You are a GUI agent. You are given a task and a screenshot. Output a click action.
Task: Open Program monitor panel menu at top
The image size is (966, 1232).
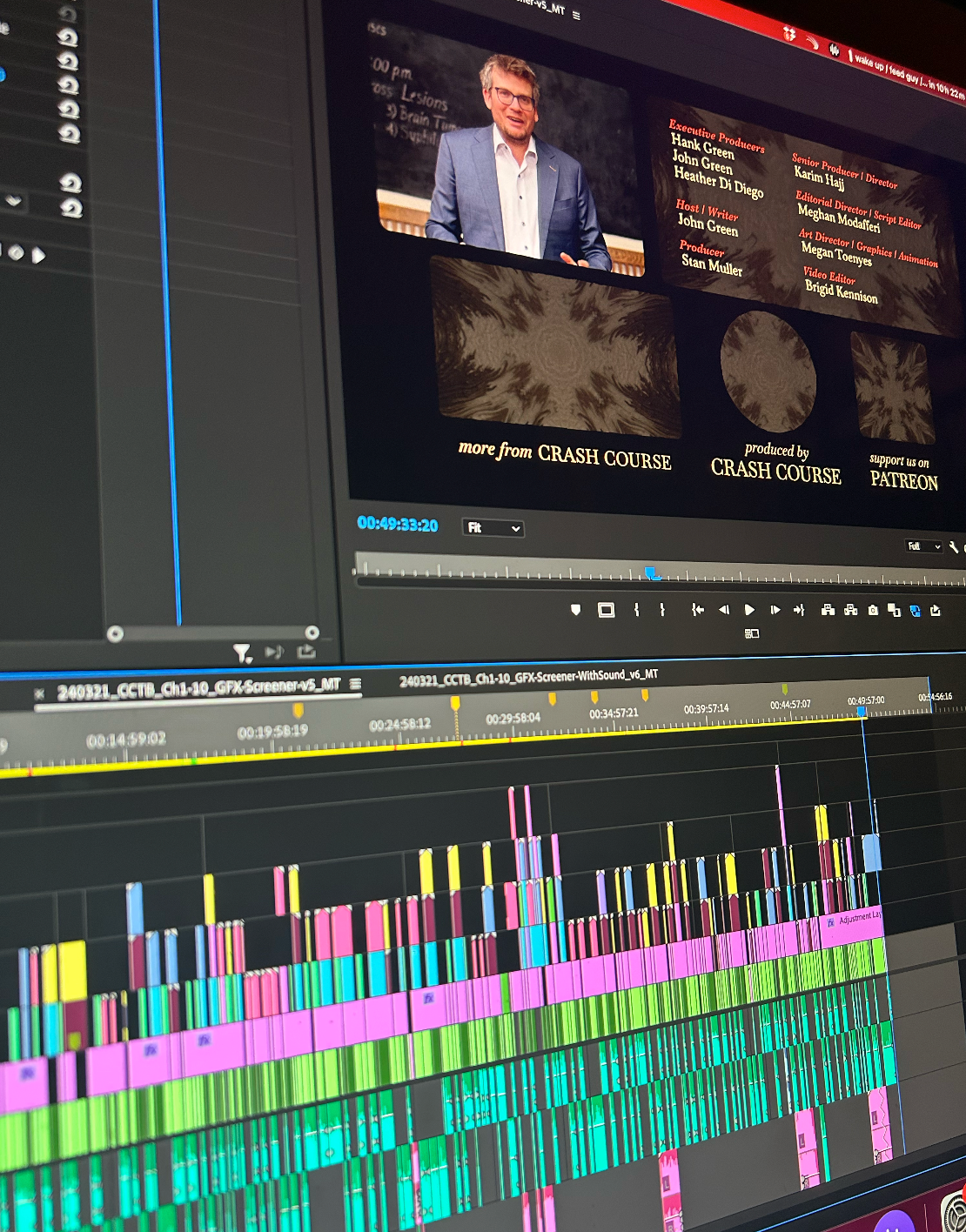point(576,16)
